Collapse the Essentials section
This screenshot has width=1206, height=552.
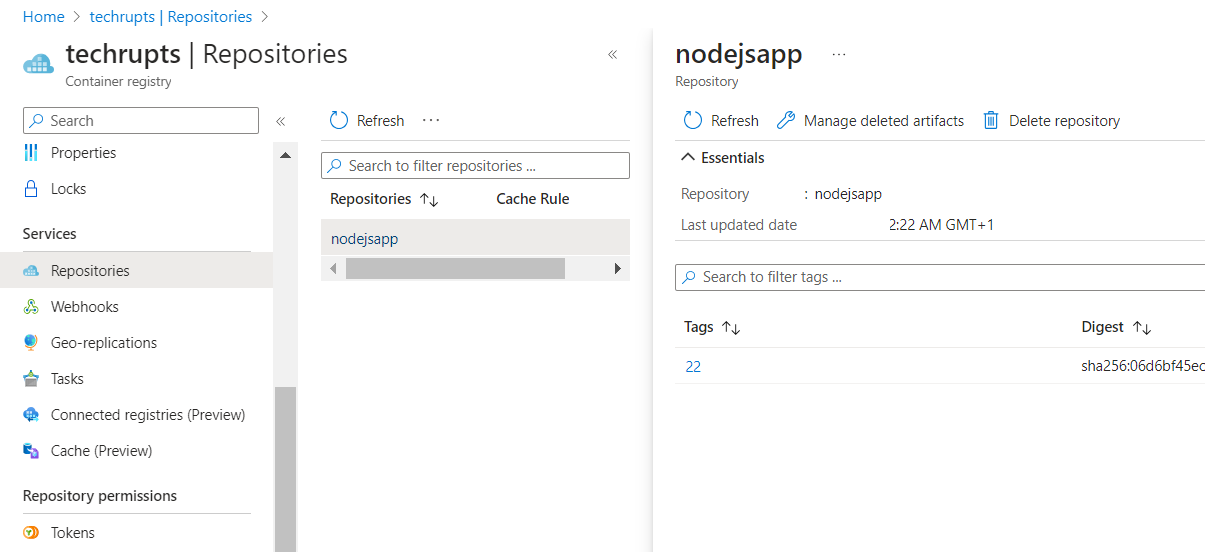point(688,158)
